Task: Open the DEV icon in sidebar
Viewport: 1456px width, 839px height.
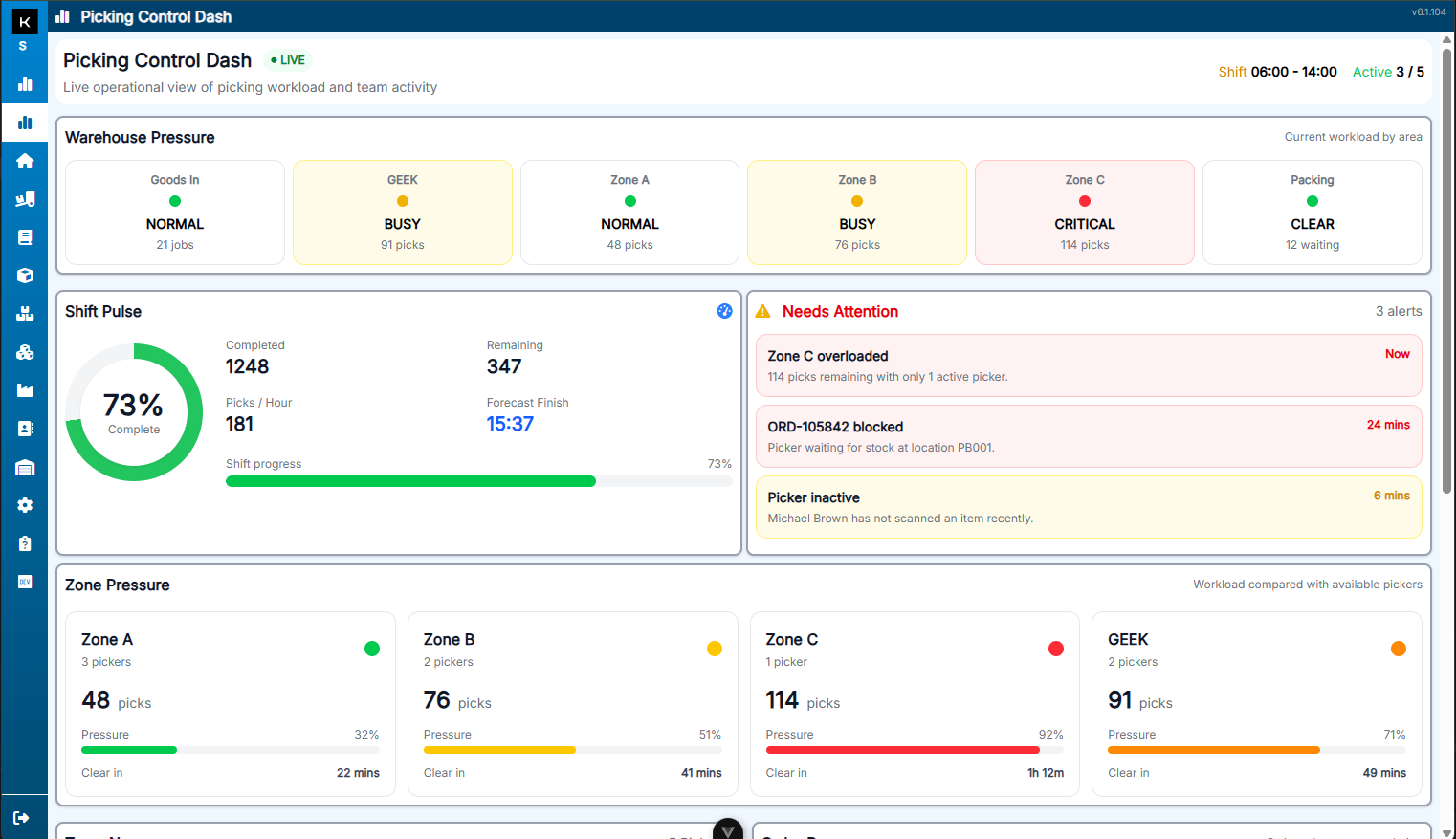Action: (25, 582)
